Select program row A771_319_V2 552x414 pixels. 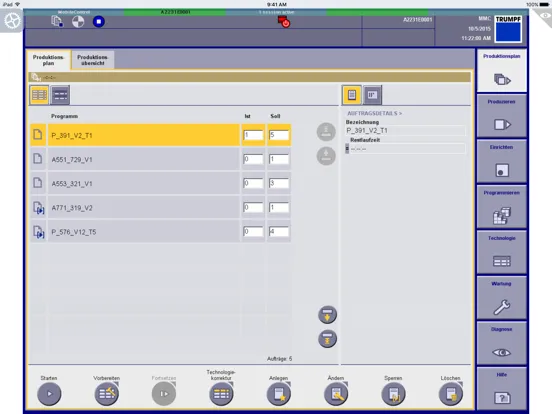(x=144, y=207)
